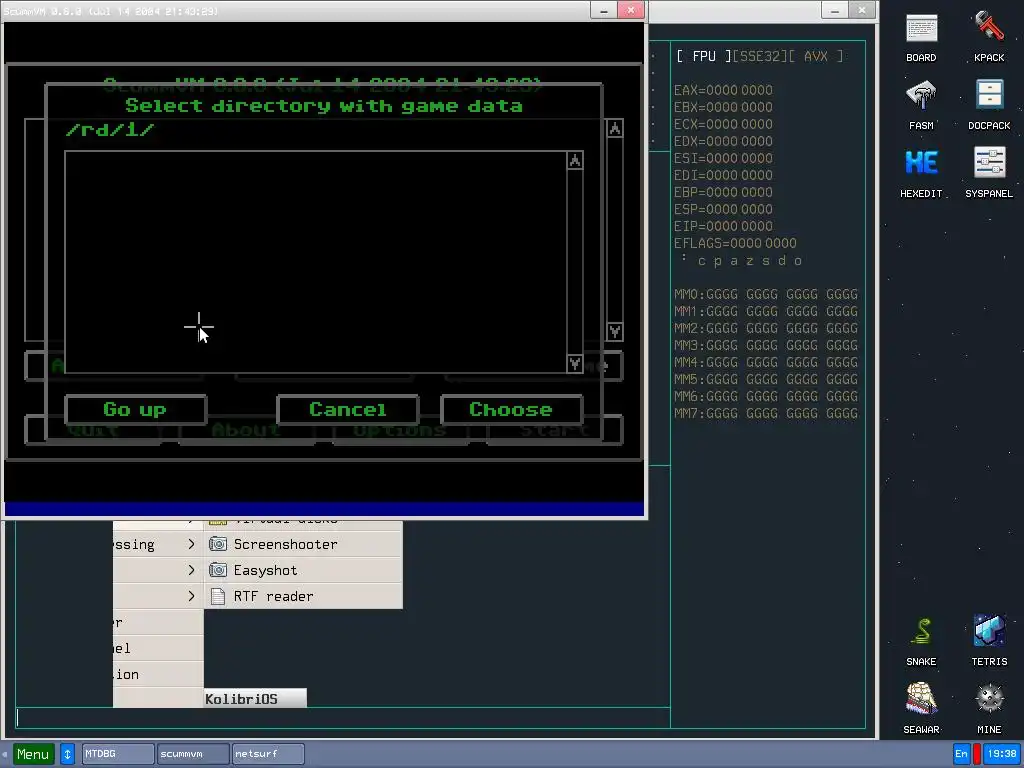Click the MM0 register row
Viewport: 1024px width, 768px height.
coord(766,295)
